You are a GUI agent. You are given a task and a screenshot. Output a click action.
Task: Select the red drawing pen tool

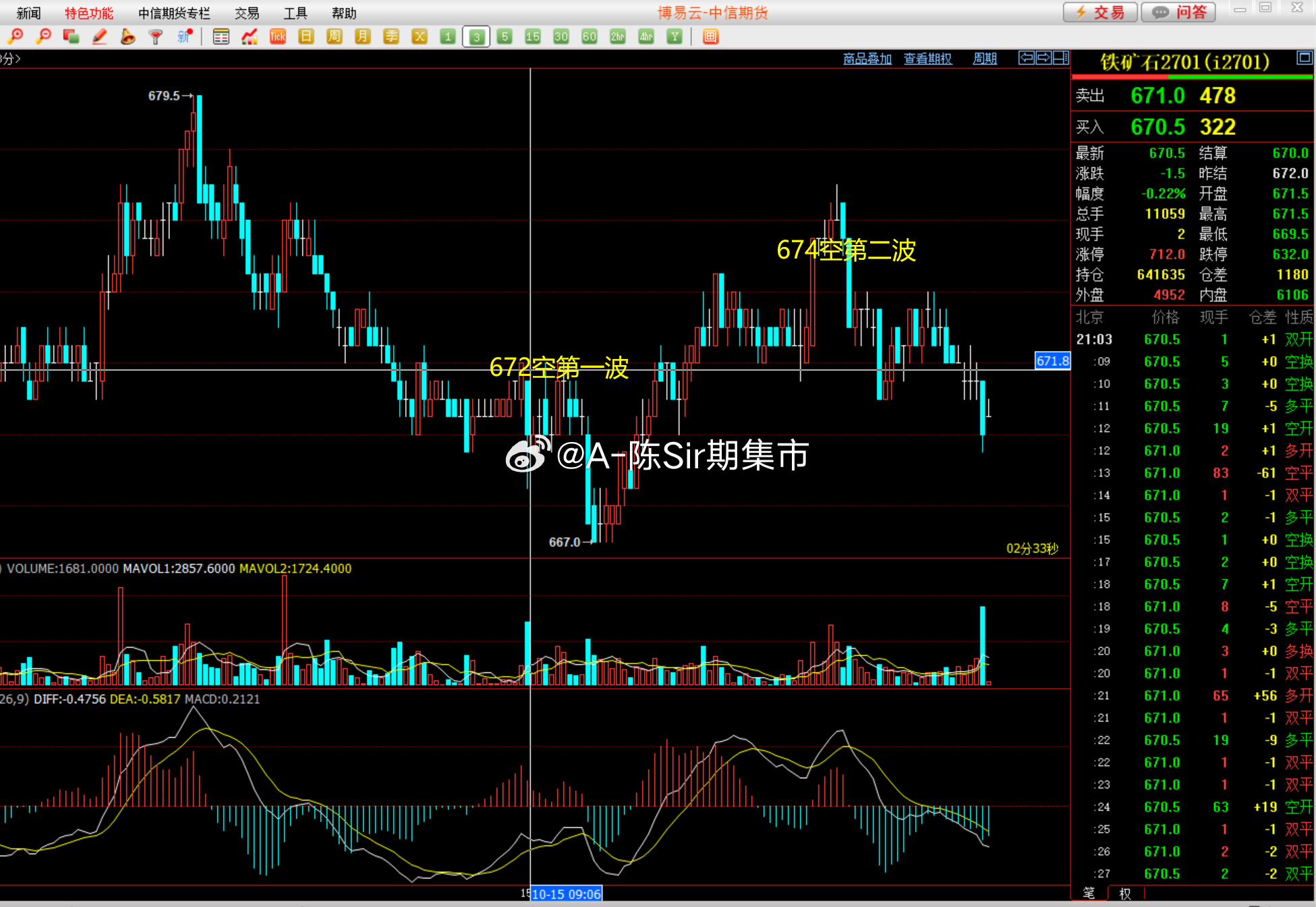100,36
